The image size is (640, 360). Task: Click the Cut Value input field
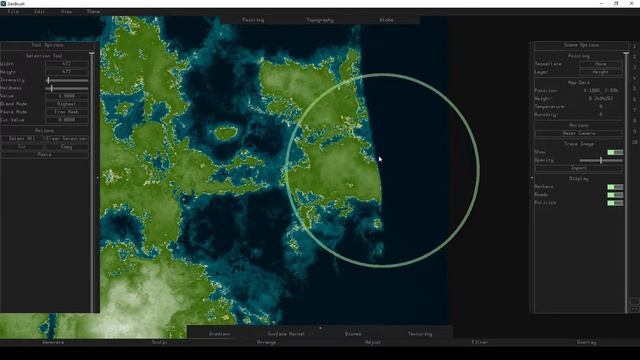click(67, 120)
